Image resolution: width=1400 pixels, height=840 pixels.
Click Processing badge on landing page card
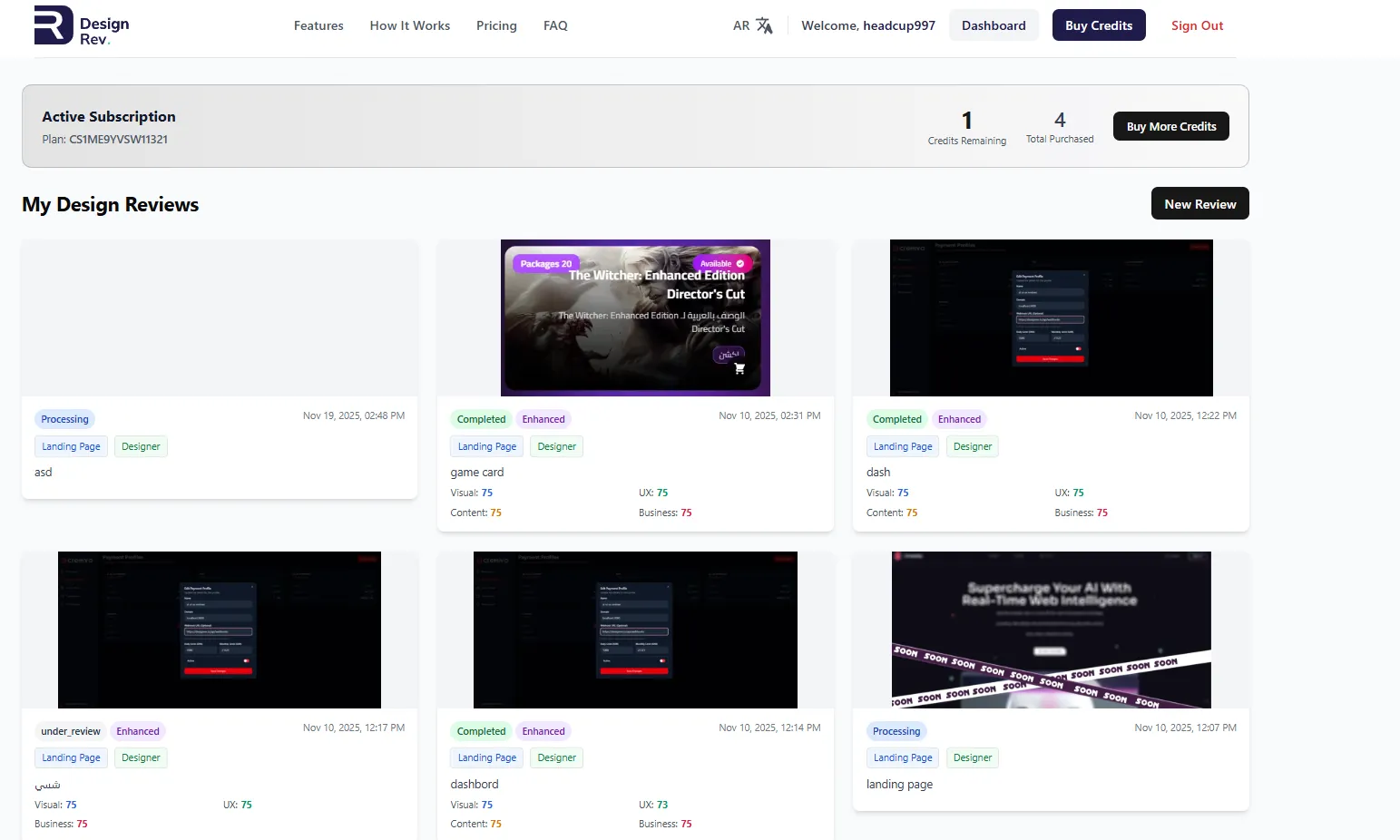pos(896,731)
